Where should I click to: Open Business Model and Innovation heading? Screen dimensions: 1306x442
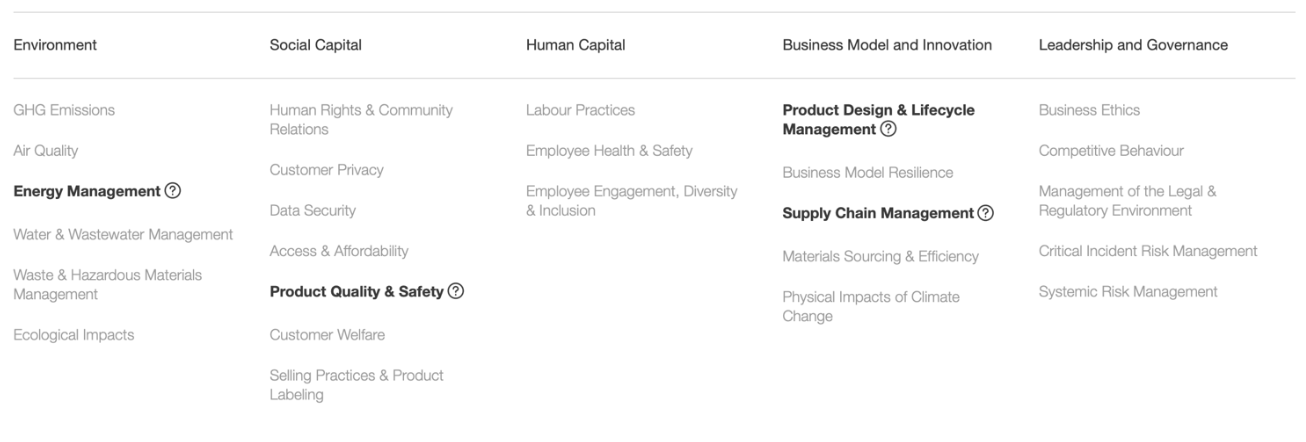[887, 45]
